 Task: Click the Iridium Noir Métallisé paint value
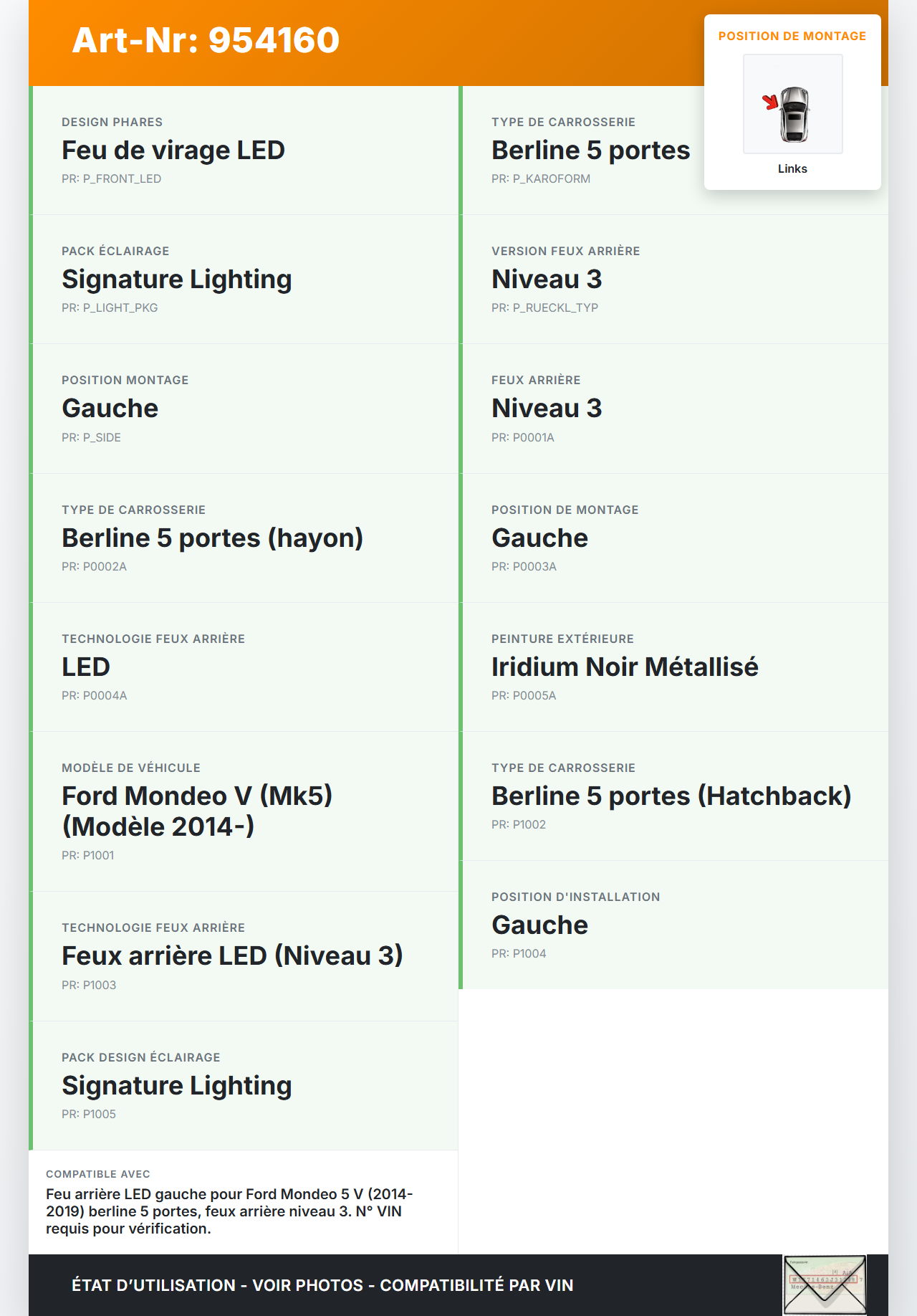tap(625, 667)
